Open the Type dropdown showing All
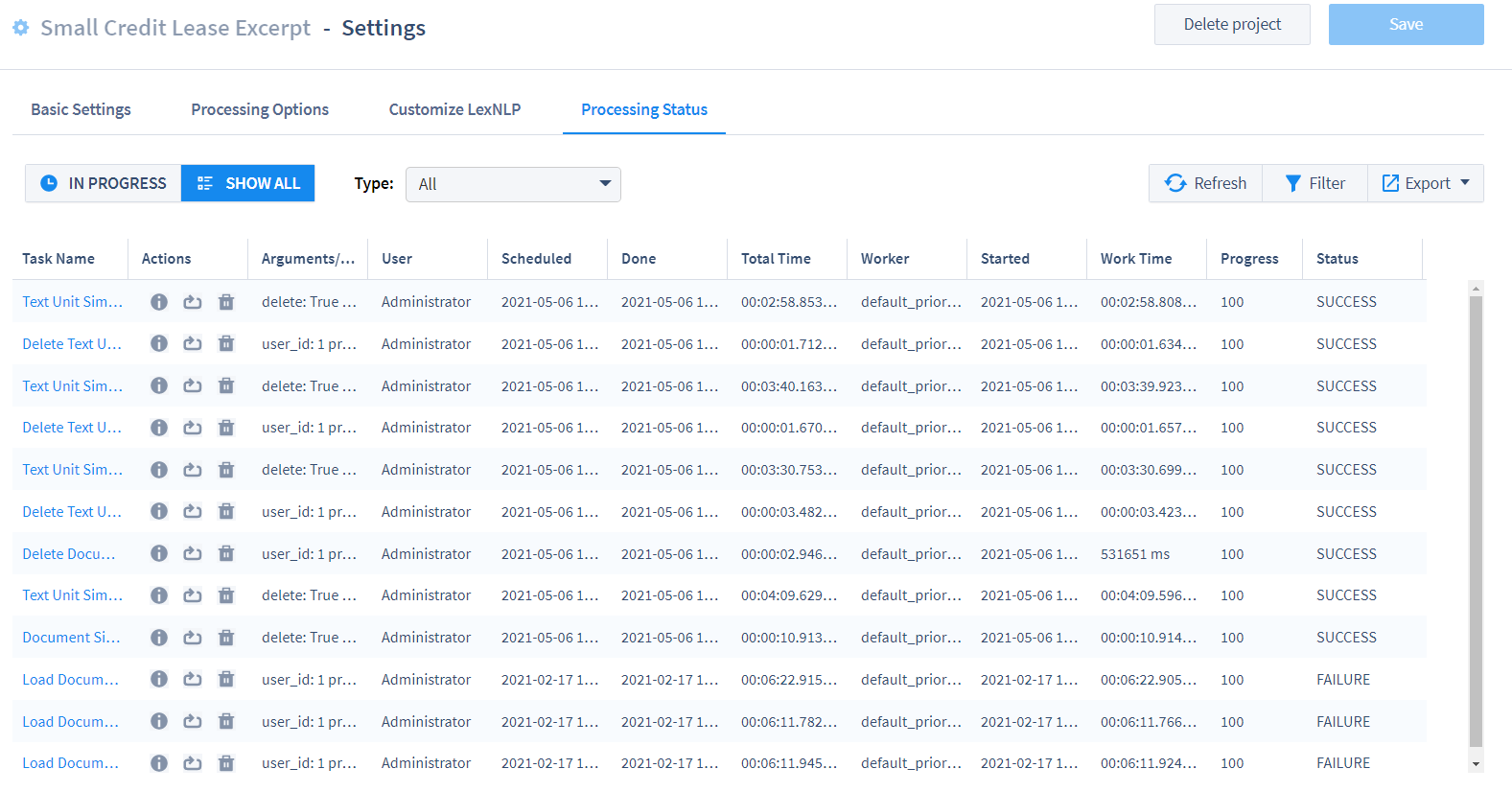This screenshot has height=792, width=1512. point(513,184)
